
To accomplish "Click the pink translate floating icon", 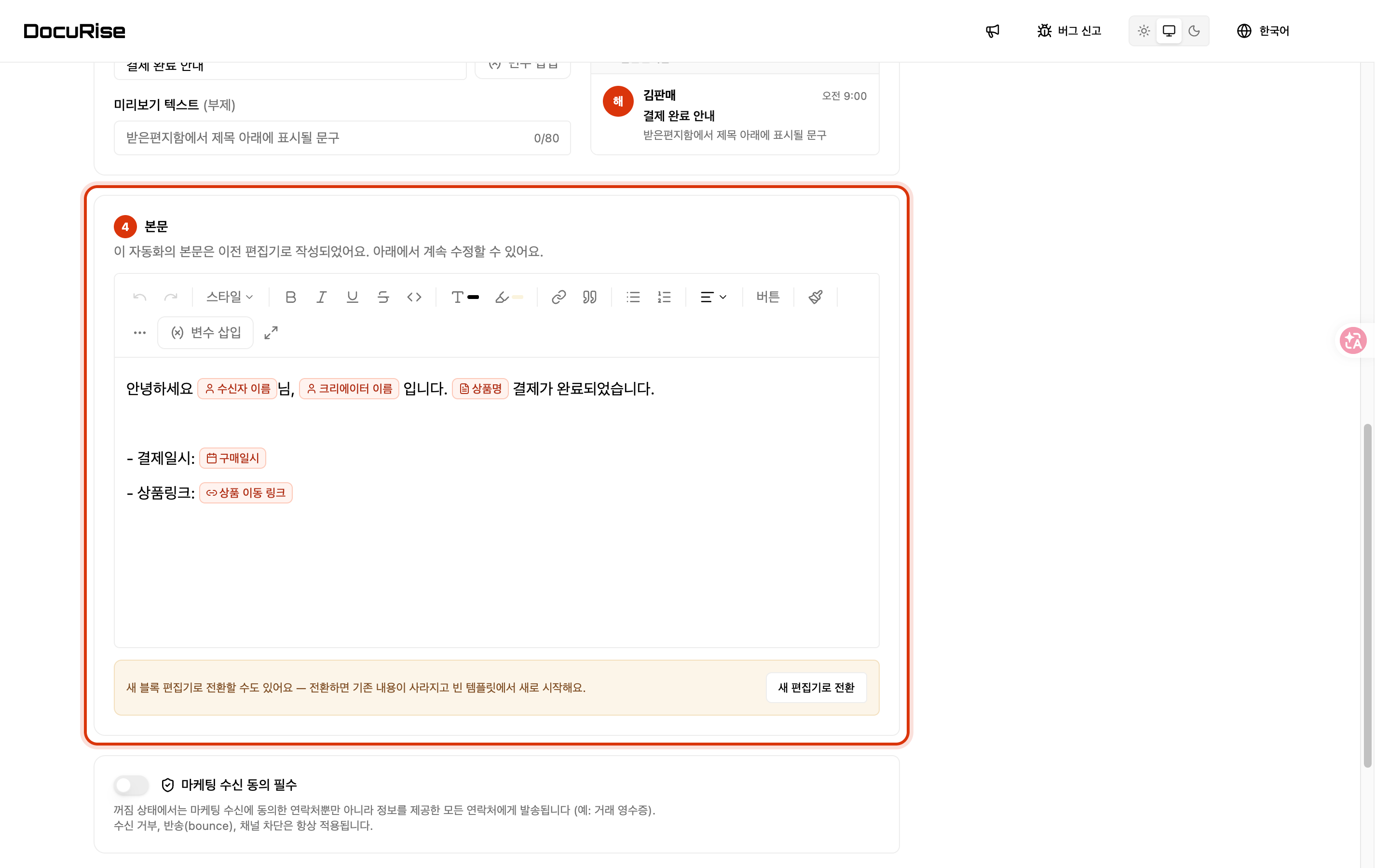I will point(1353,340).
